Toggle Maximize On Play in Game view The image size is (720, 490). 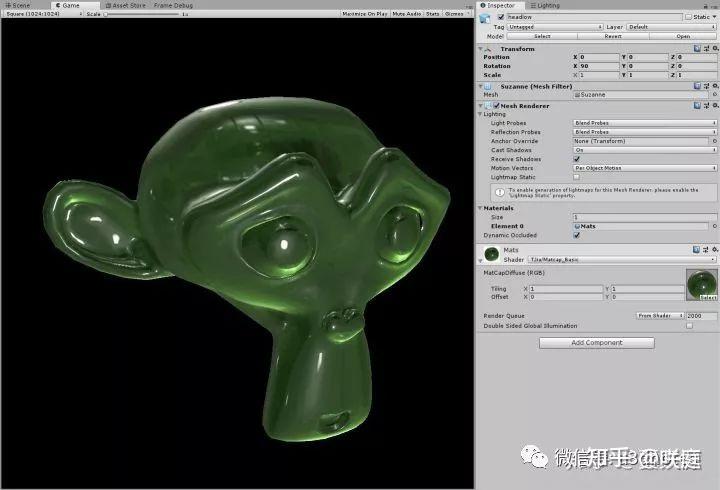pyautogui.click(x=365, y=14)
